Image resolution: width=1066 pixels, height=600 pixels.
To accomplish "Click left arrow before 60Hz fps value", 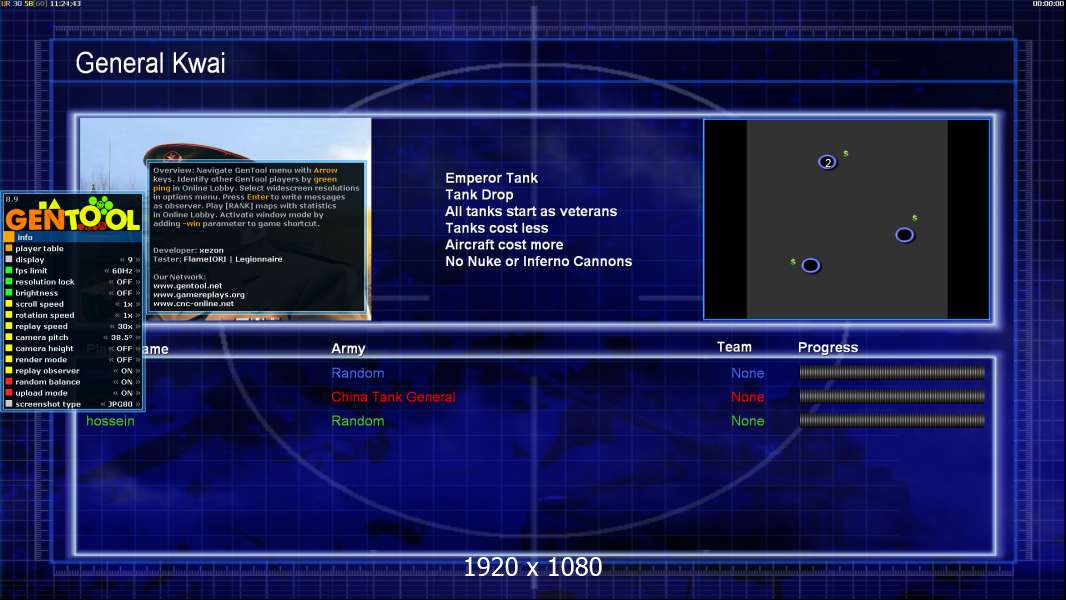I will tap(107, 270).
